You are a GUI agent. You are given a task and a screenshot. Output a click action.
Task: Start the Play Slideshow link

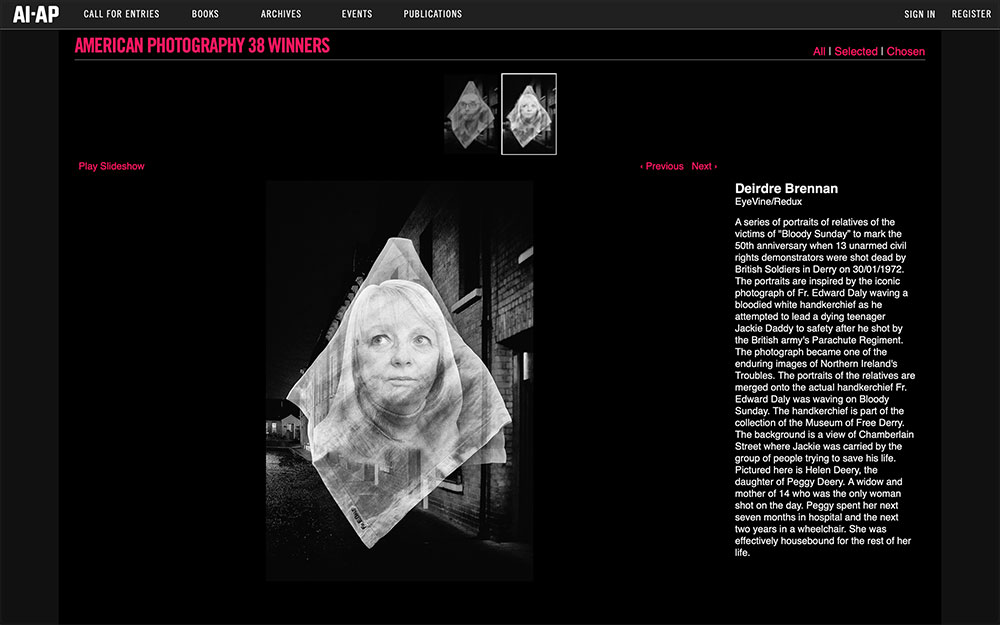click(111, 166)
